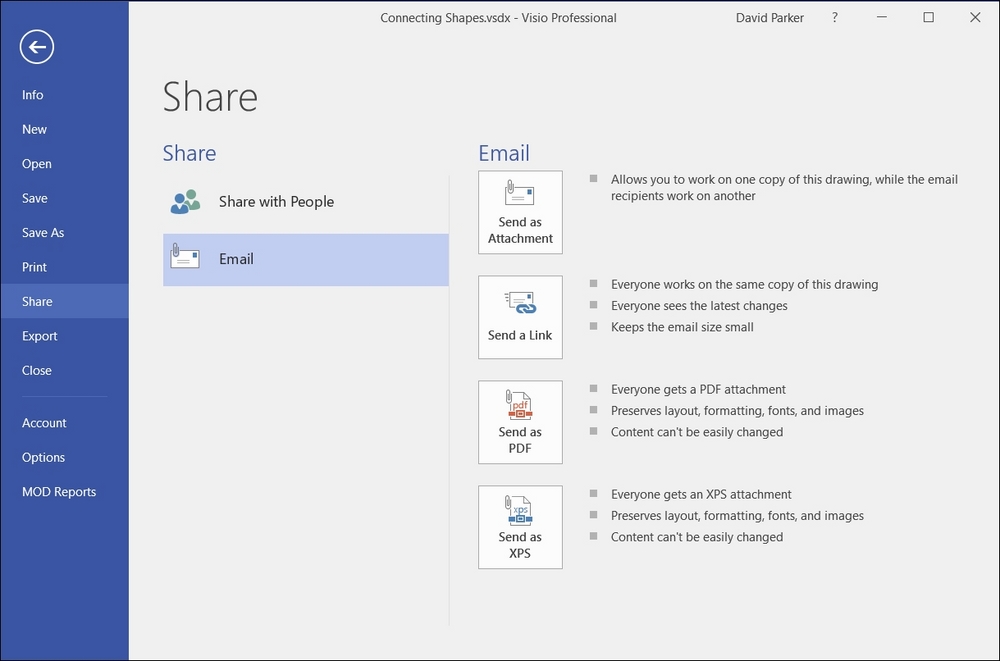Click the large Share page heading
The height and width of the screenshot is (661, 1000).
(210, 97)
